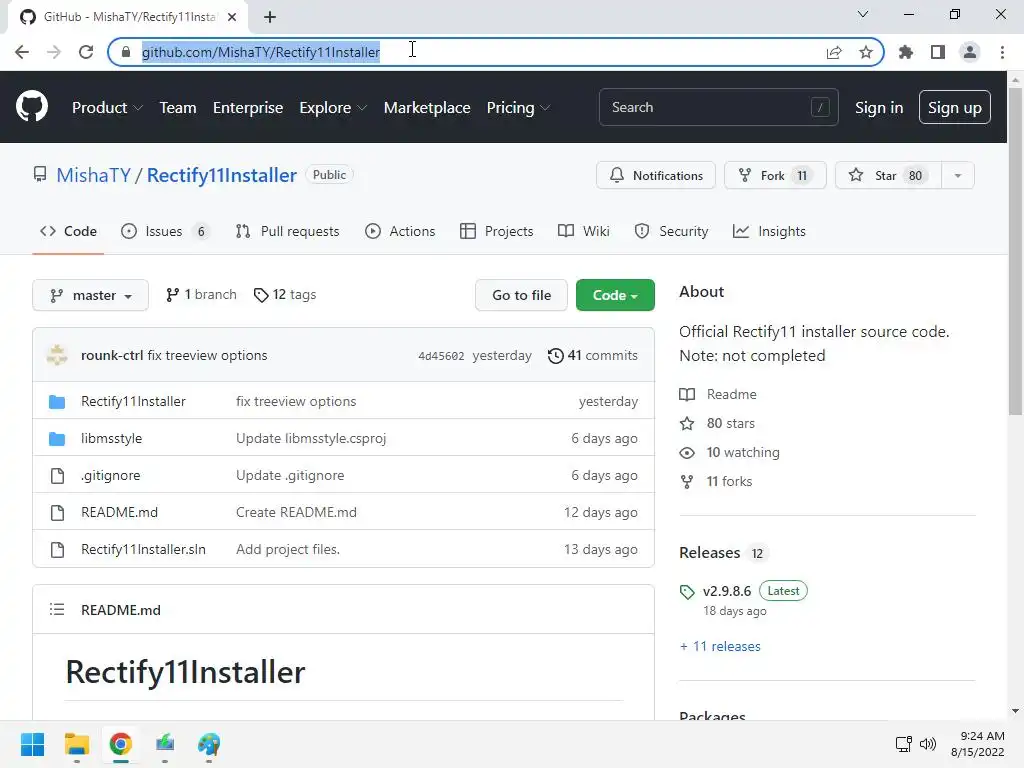Open the 12 tags link

(285, 295)
